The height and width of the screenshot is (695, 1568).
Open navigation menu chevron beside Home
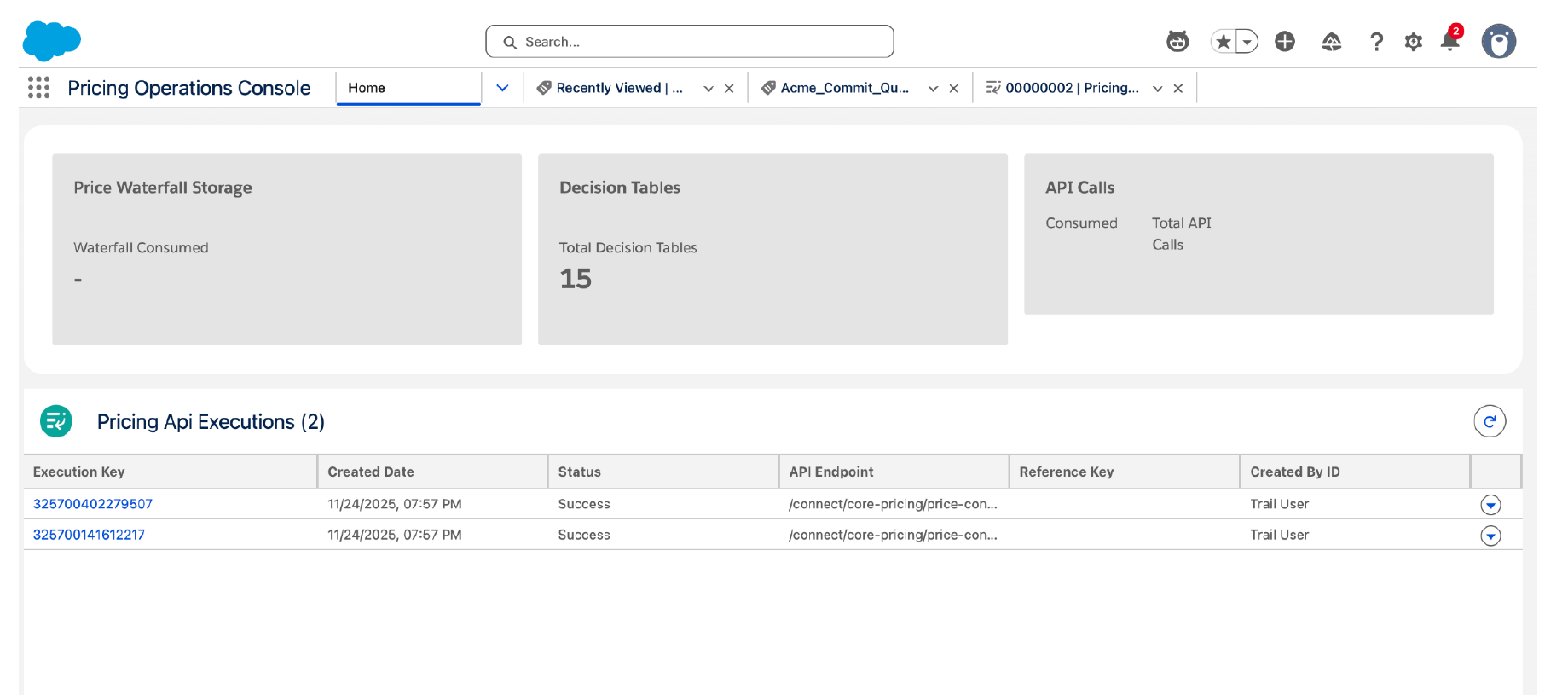[x=502, y=88]
